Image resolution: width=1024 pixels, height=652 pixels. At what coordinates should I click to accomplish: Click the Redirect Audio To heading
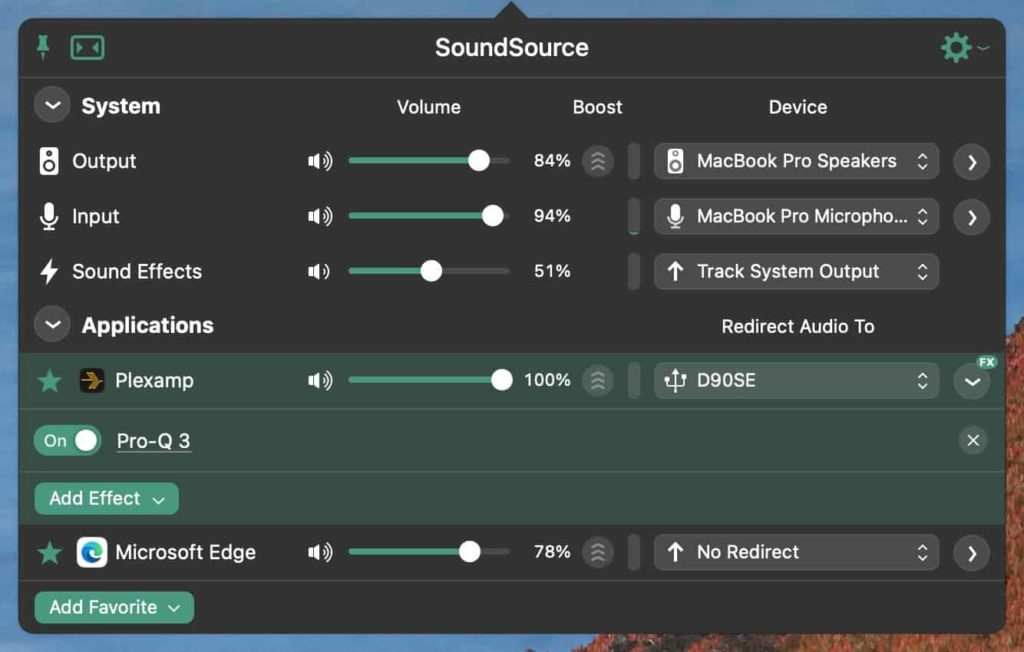tap(797, 326)
